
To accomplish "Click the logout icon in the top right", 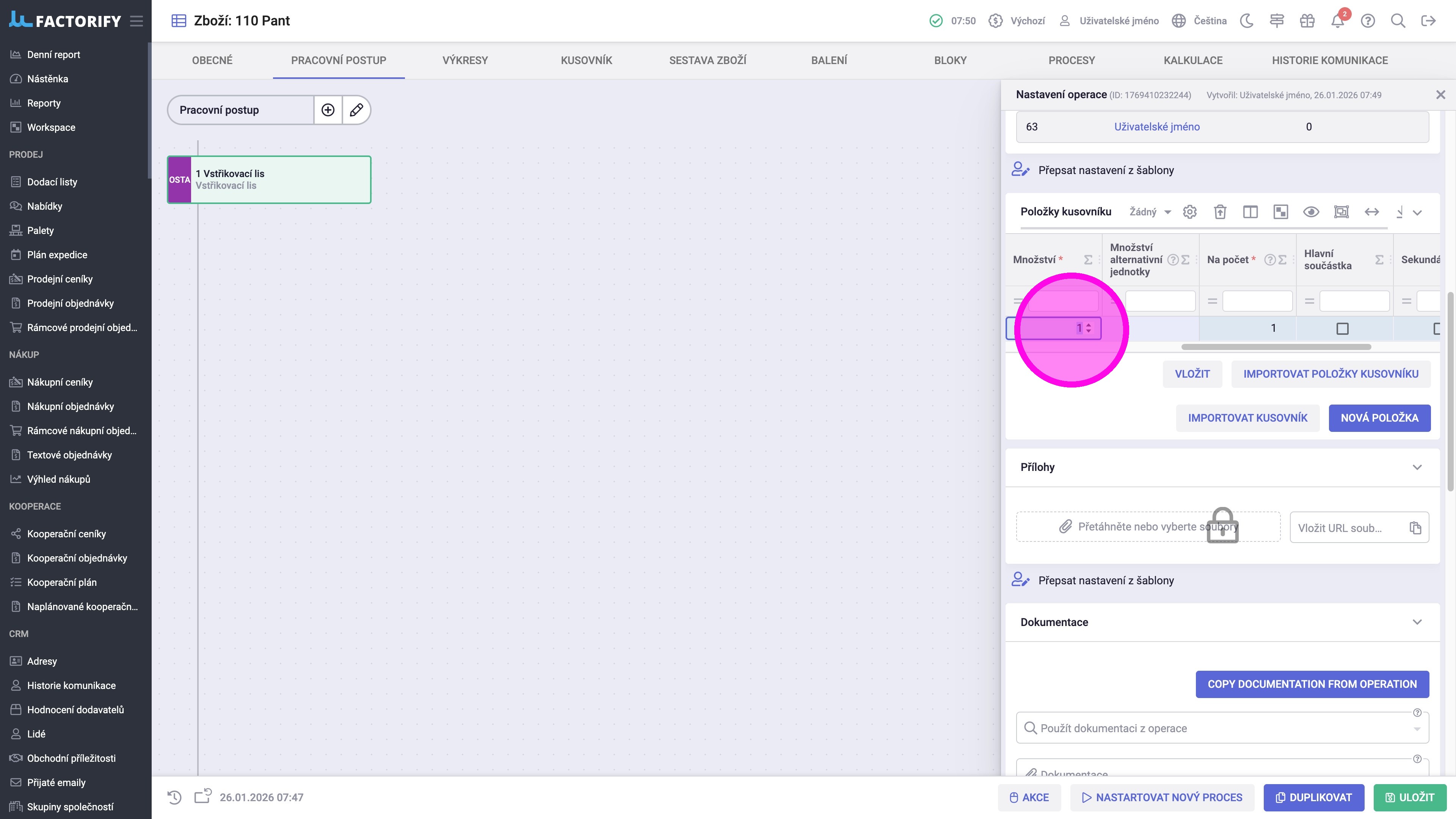I will [1428, 21].
